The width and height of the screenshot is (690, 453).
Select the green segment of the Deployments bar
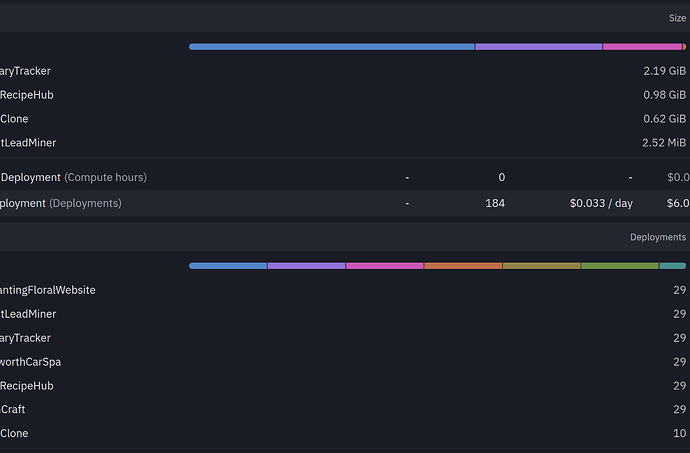[x=620, y=266]
